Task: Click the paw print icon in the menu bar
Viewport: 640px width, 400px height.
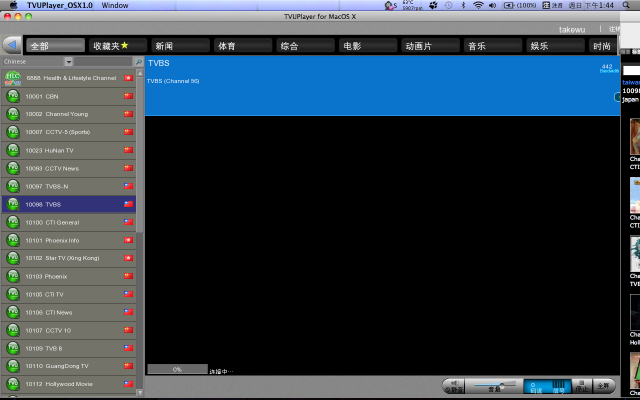Action: [x=433, y=5]
